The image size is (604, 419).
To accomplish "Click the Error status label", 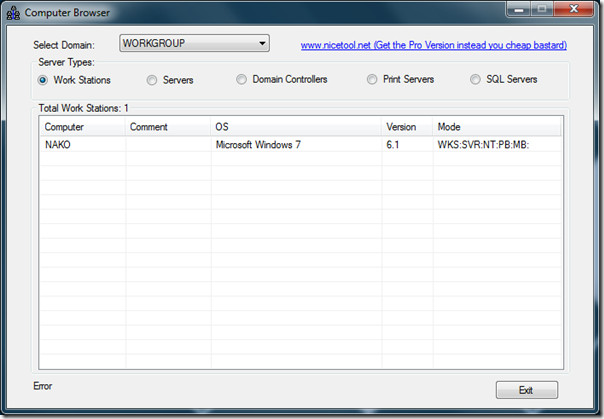I will click(x=42, y=386).
